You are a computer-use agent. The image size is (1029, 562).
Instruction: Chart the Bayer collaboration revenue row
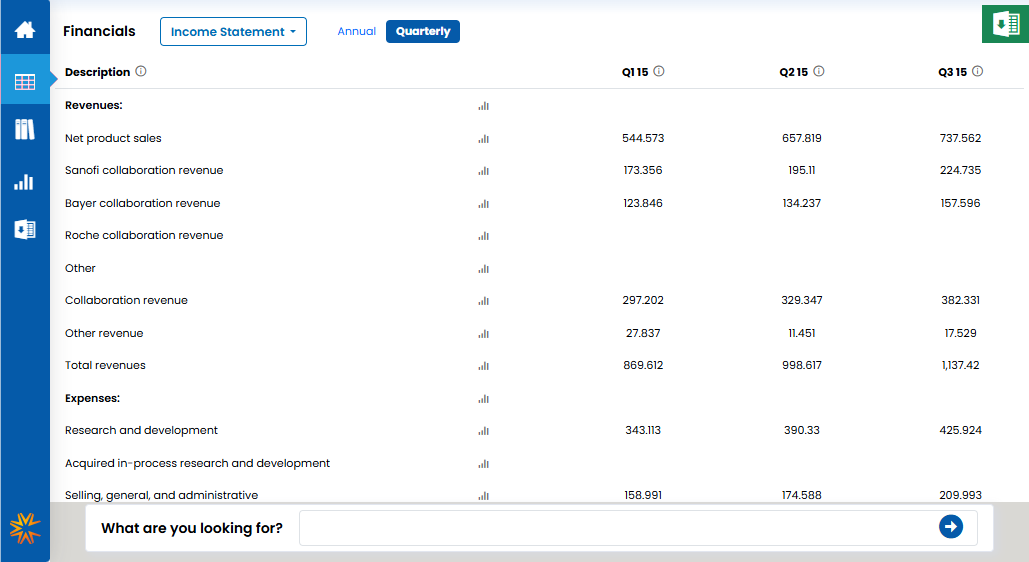point(484,204)
